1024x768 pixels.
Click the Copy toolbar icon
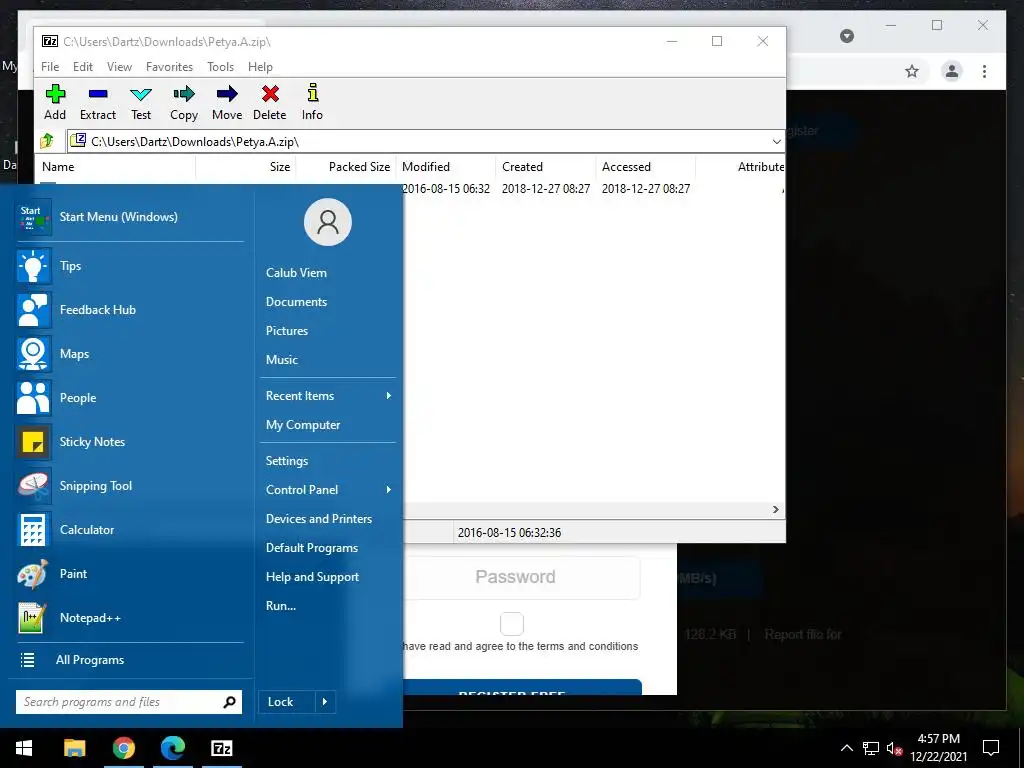pos(184,102)
